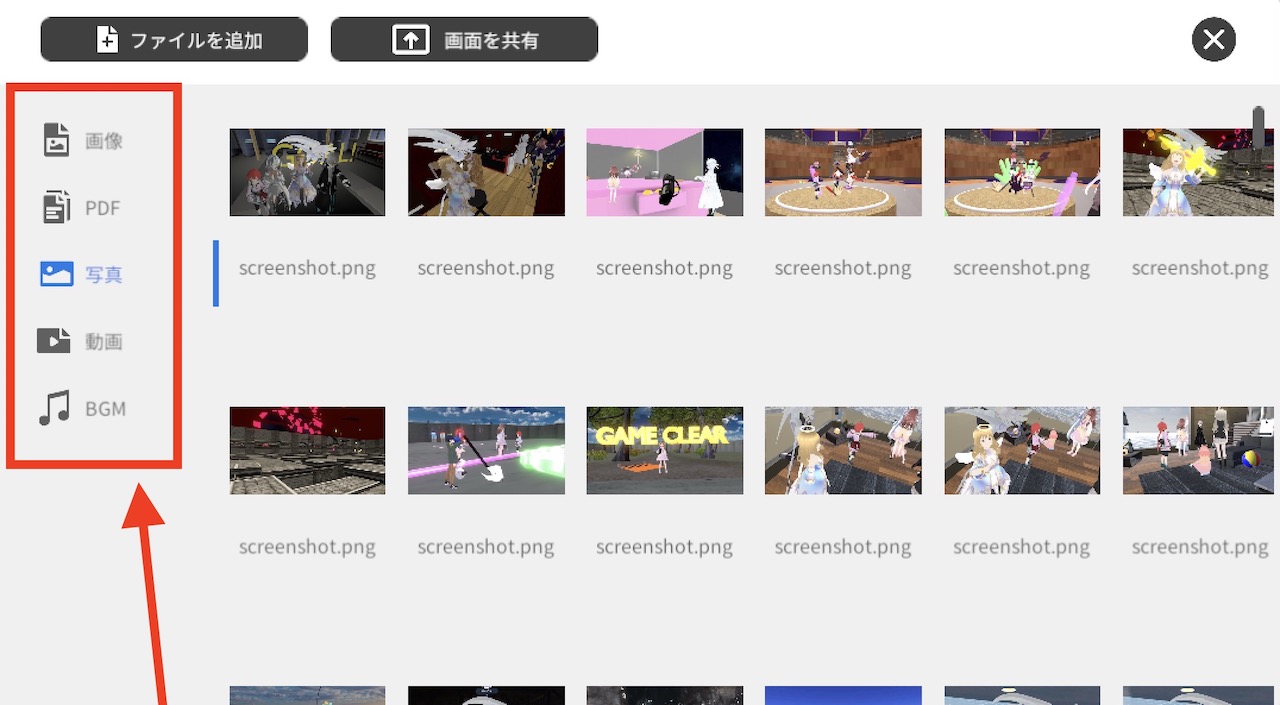Screen dimensions: 1280x705
Task: Click the video play icon
Action: click(54, 341)
